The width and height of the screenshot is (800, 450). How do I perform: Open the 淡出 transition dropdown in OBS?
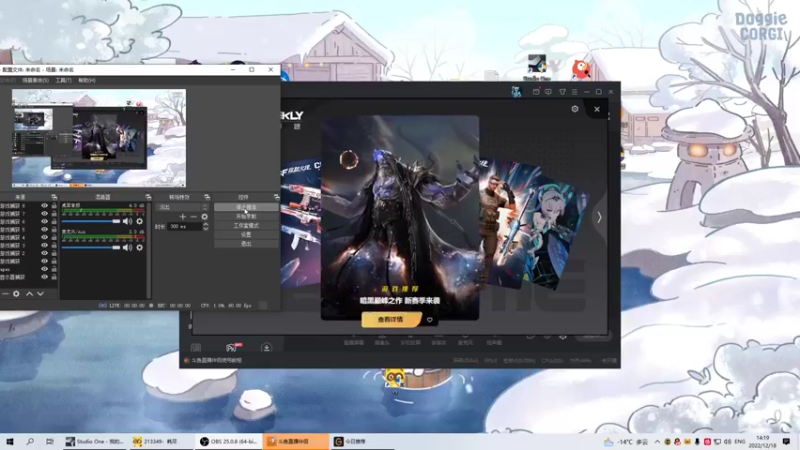(x=182, y=207)
